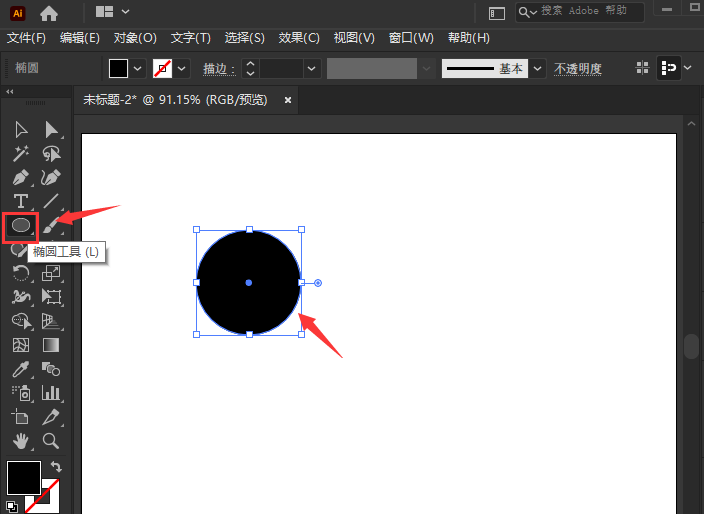Click the Adobe help search field
This screenshot has height=514, width=704.
point(579,12)
